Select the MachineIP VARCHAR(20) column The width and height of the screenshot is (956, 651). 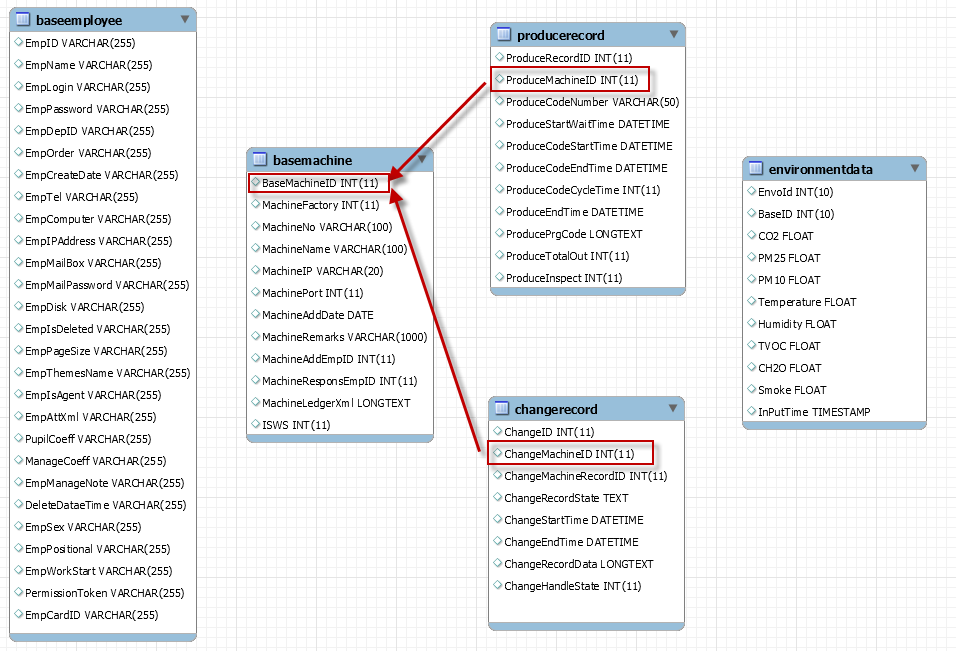[x=322, y=271]
